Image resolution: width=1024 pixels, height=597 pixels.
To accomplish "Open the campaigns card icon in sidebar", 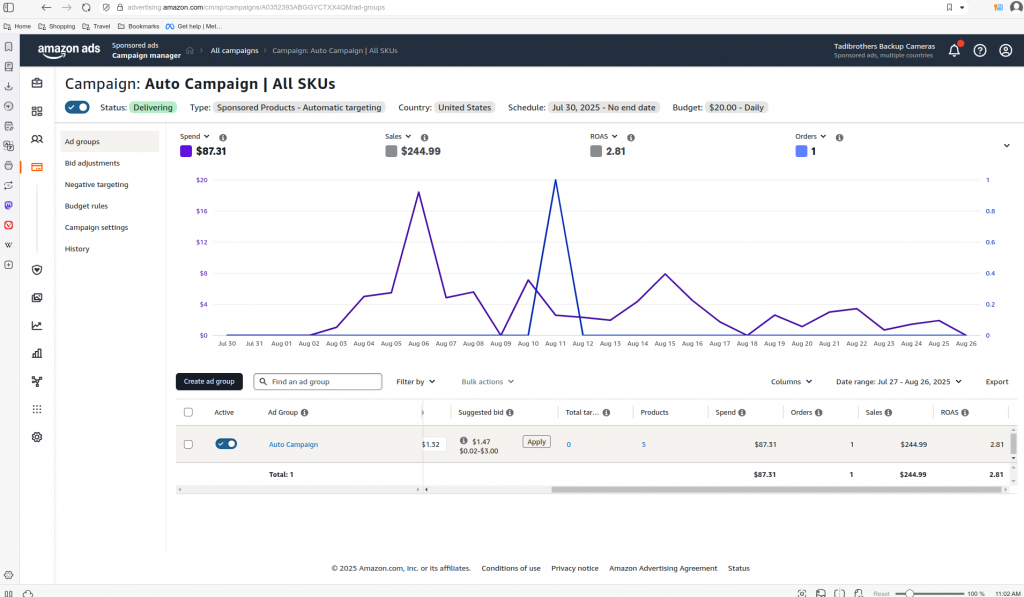I will click(x=37, y=167).
